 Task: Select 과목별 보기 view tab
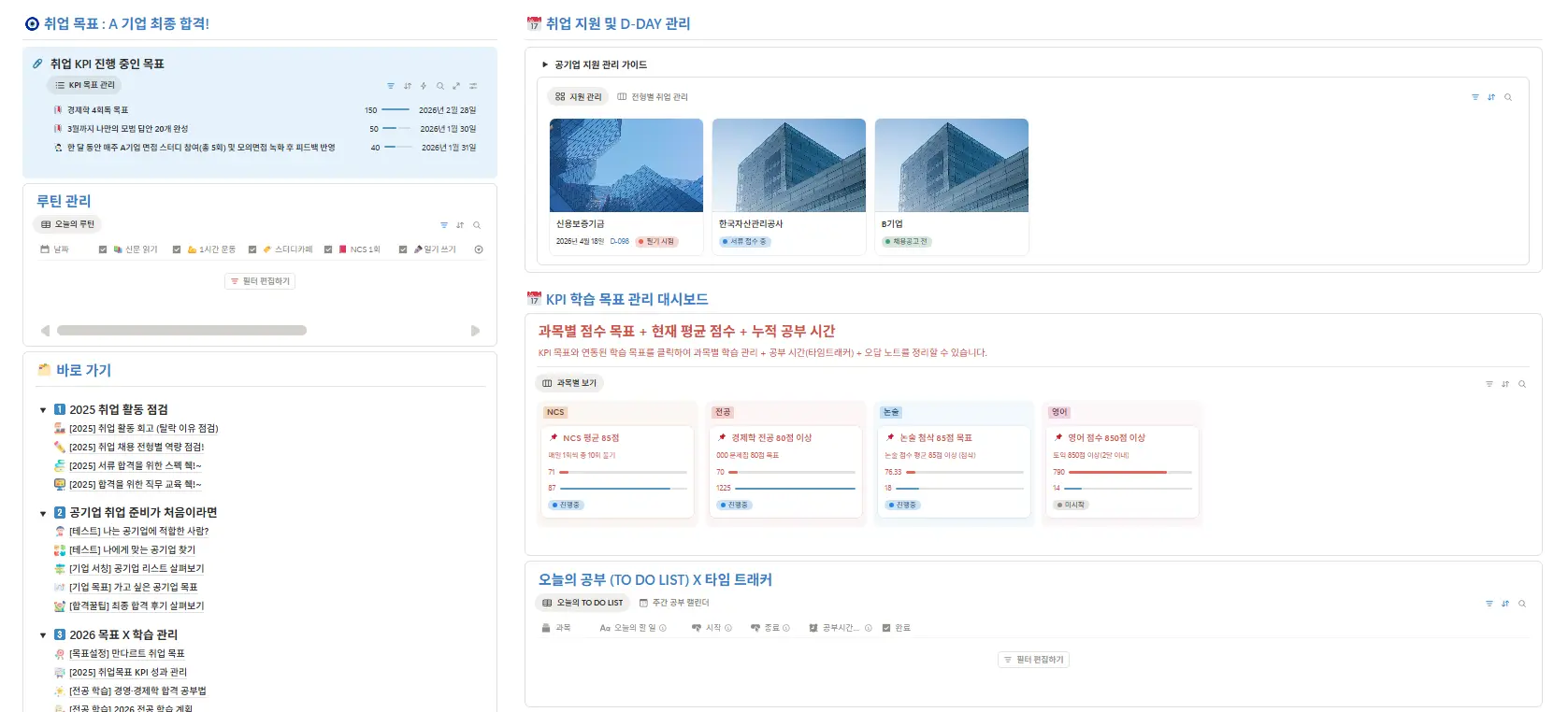[569, 383]
